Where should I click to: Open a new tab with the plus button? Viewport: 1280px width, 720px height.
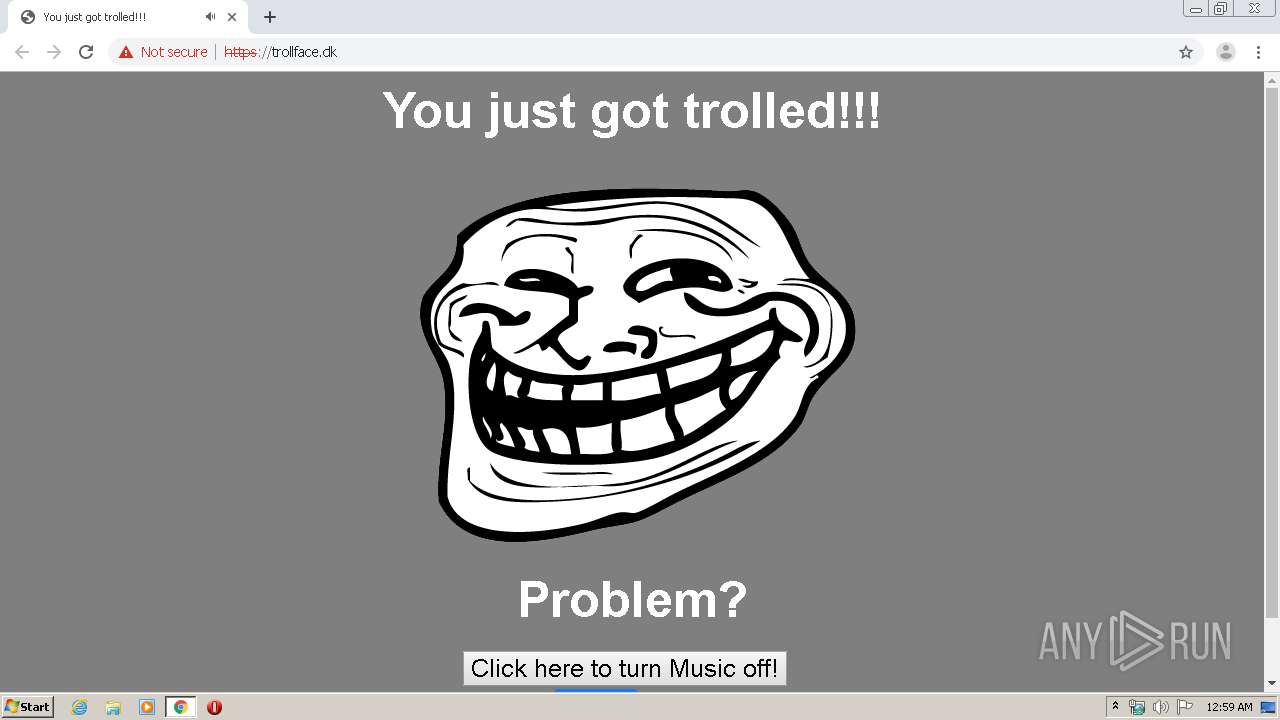[x=270, y=17]
